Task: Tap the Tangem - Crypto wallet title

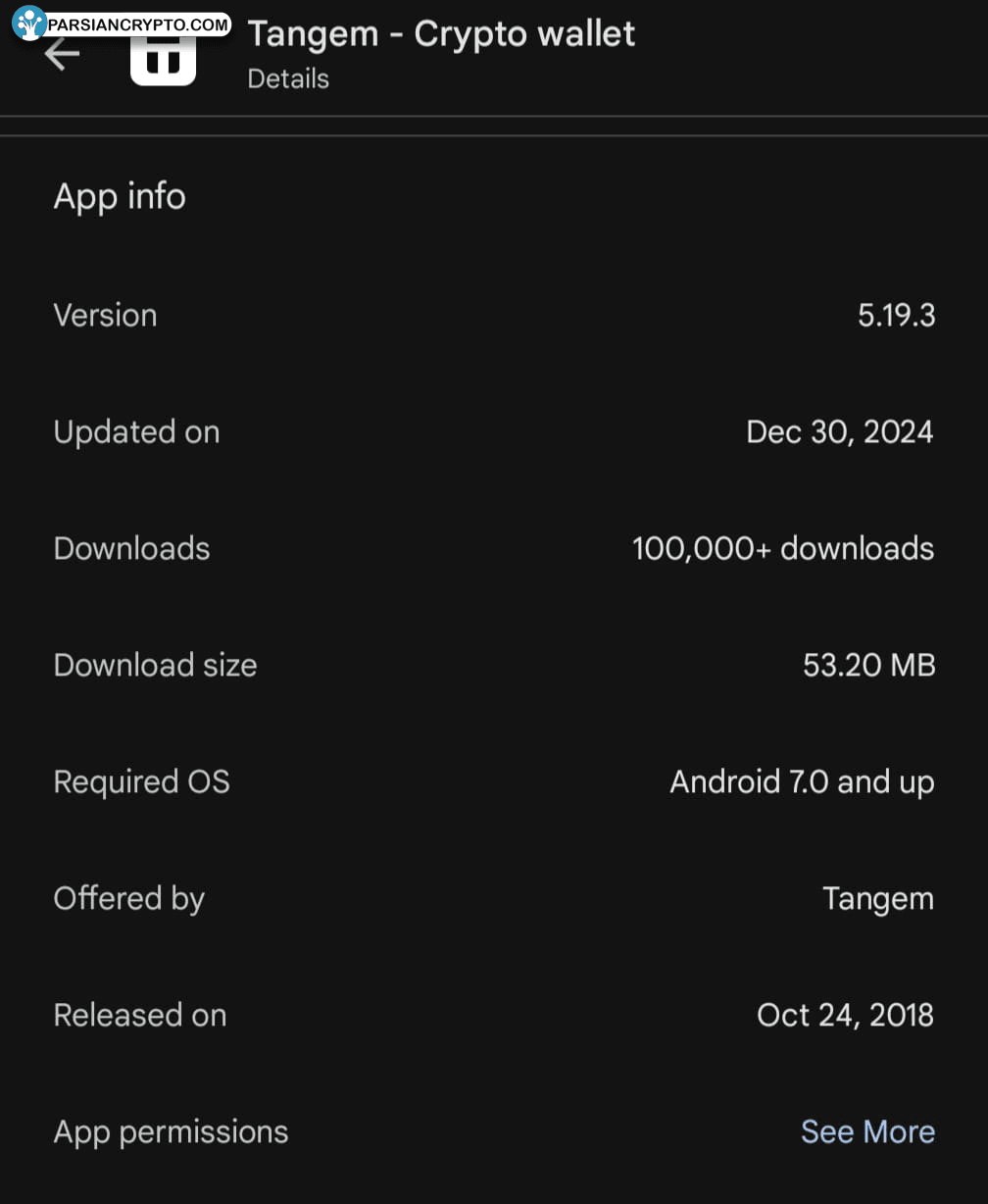Action: (441, 34)
